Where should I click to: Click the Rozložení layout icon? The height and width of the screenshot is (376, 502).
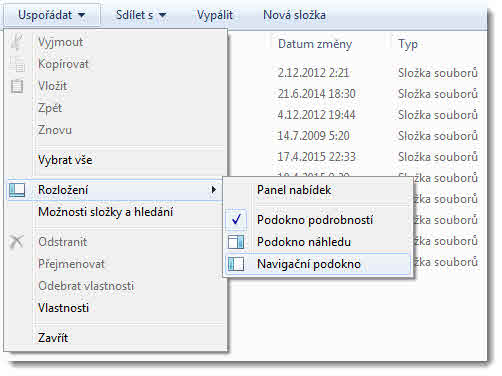pyautogui.click(x=17, y=190)
